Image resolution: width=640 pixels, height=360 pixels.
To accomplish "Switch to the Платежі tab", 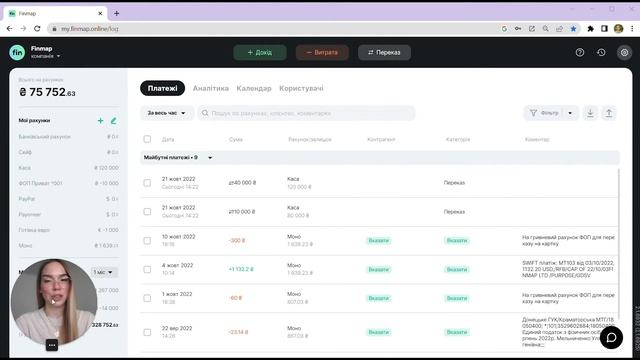I will (x=162, y=88).
